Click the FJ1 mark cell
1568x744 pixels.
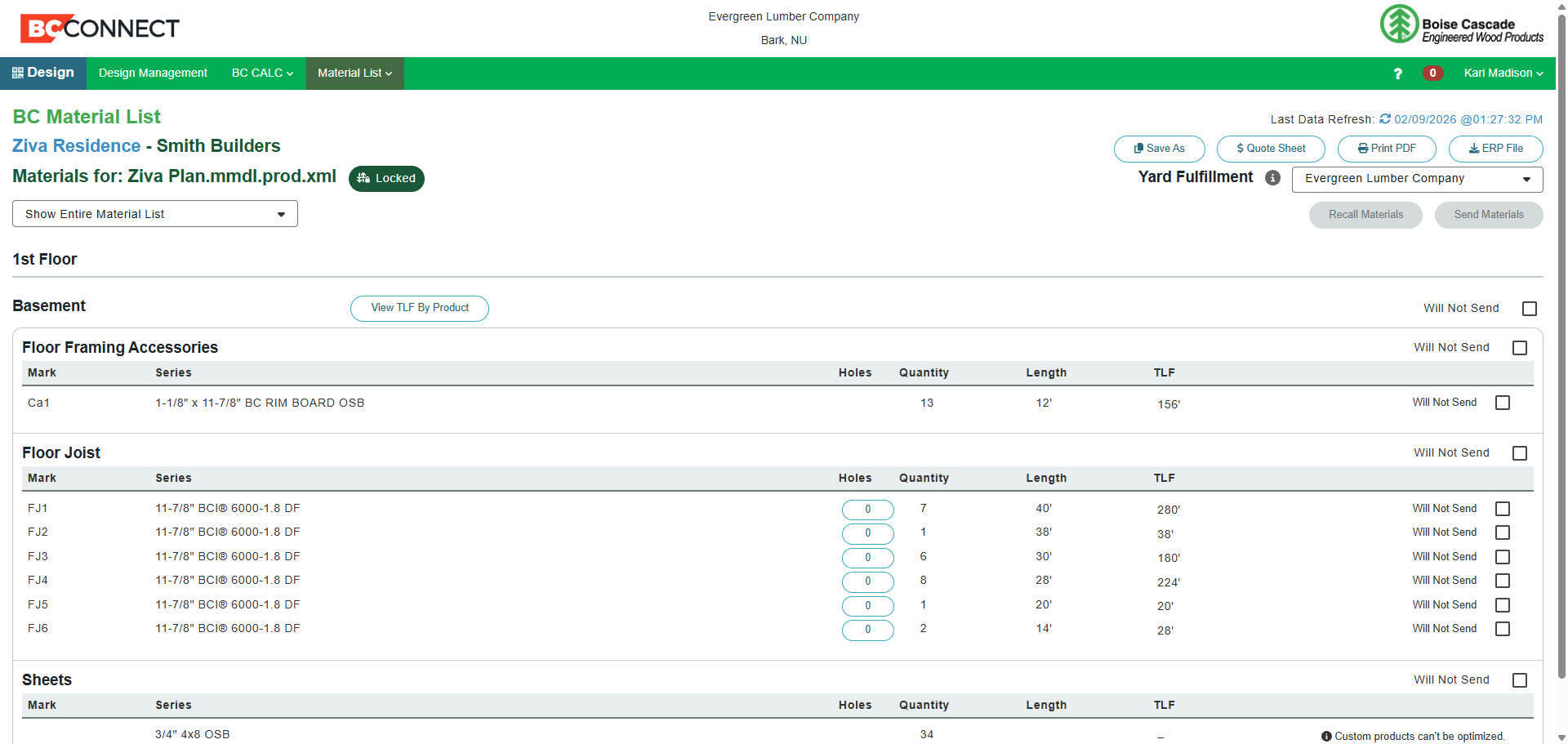click(38, 508)
